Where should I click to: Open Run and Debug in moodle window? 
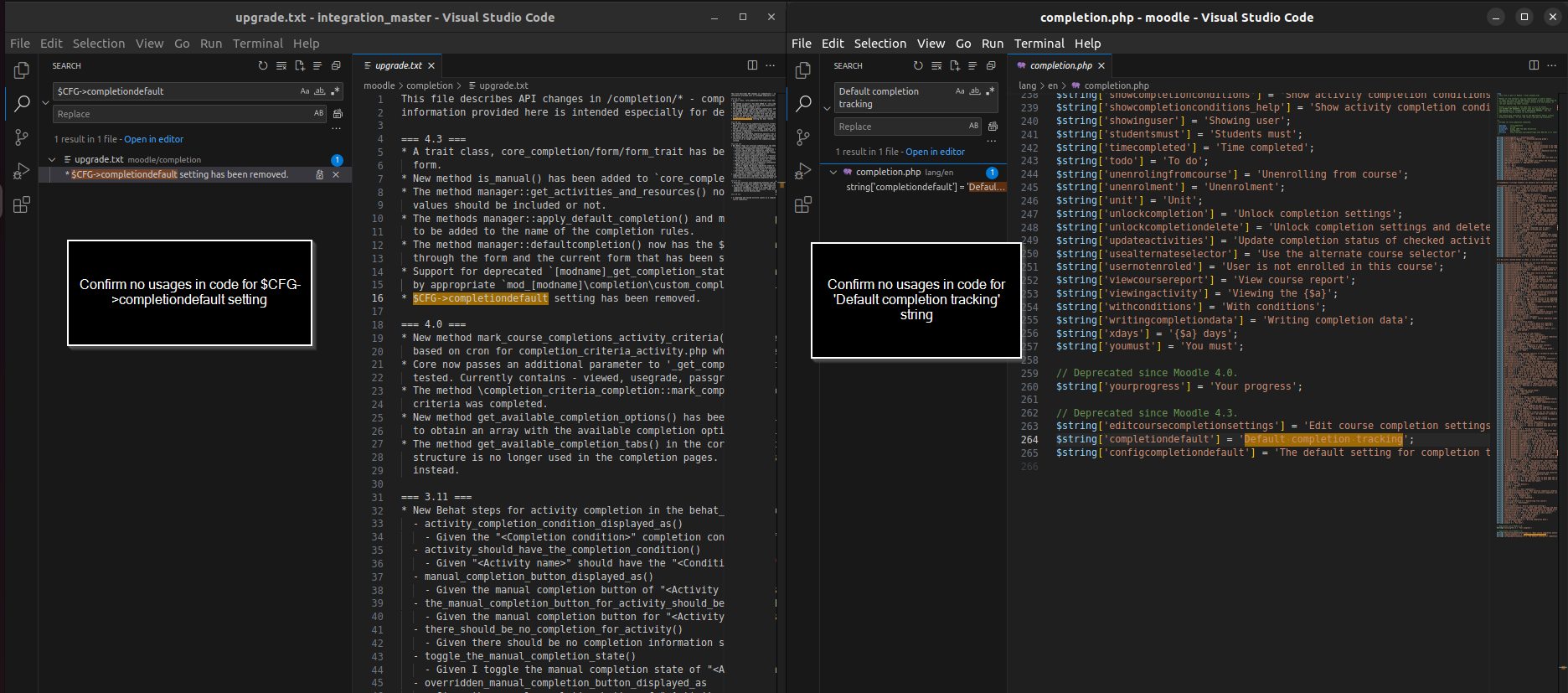[x=803, y=171]
